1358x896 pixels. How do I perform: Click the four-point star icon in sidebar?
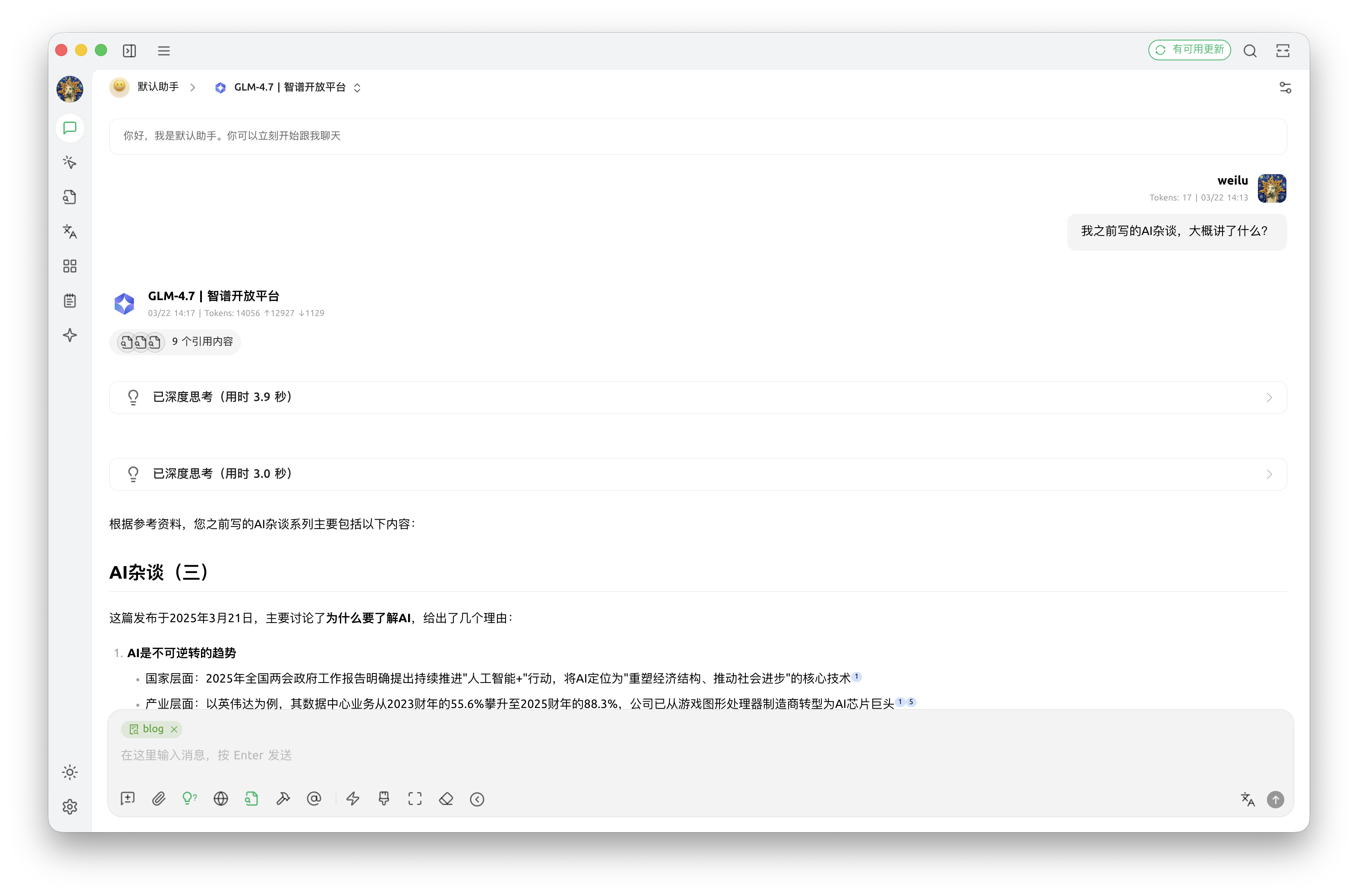click(70, 335)
